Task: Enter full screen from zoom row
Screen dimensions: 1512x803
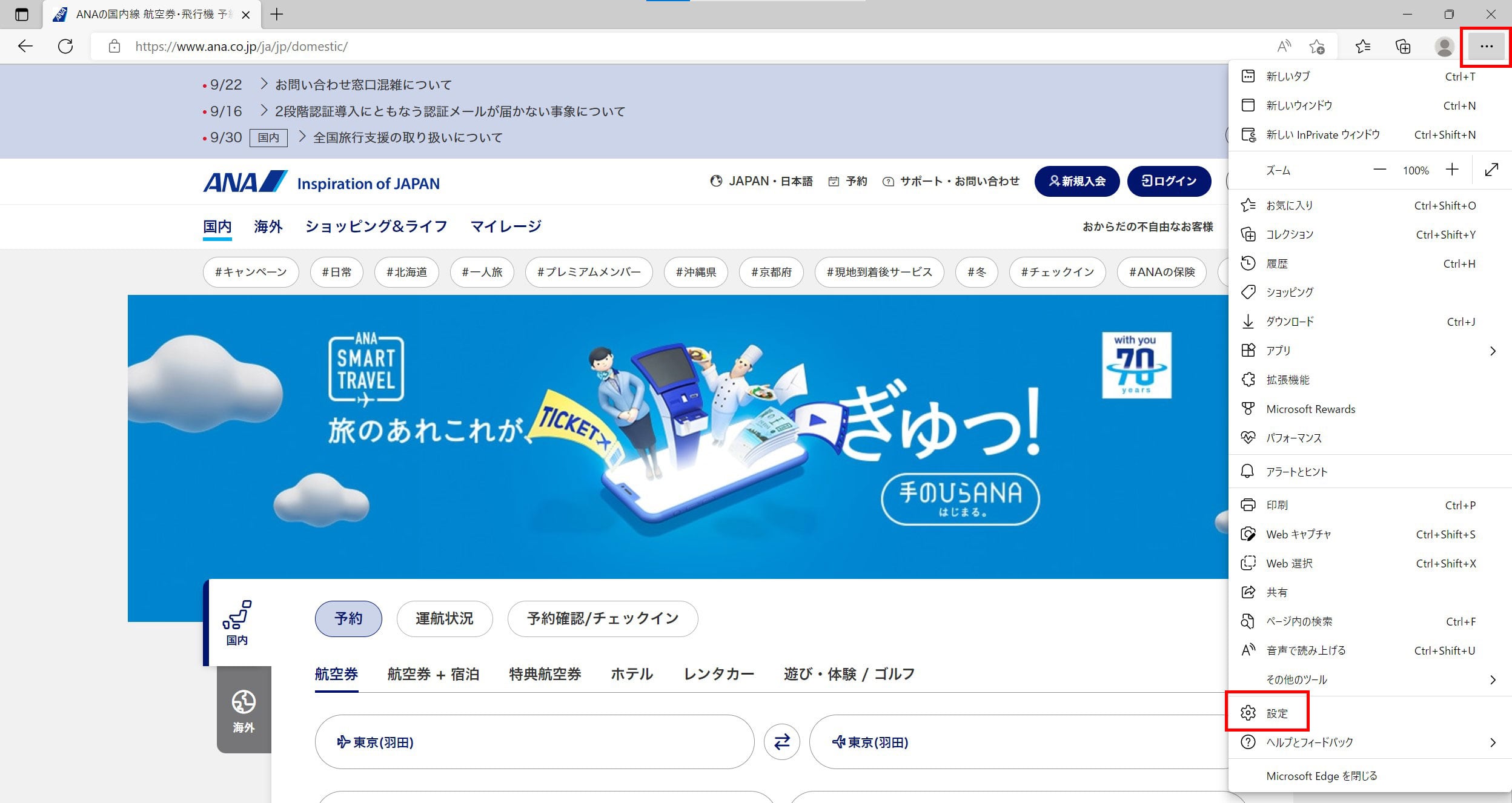Action: [x=1491, y=170]
